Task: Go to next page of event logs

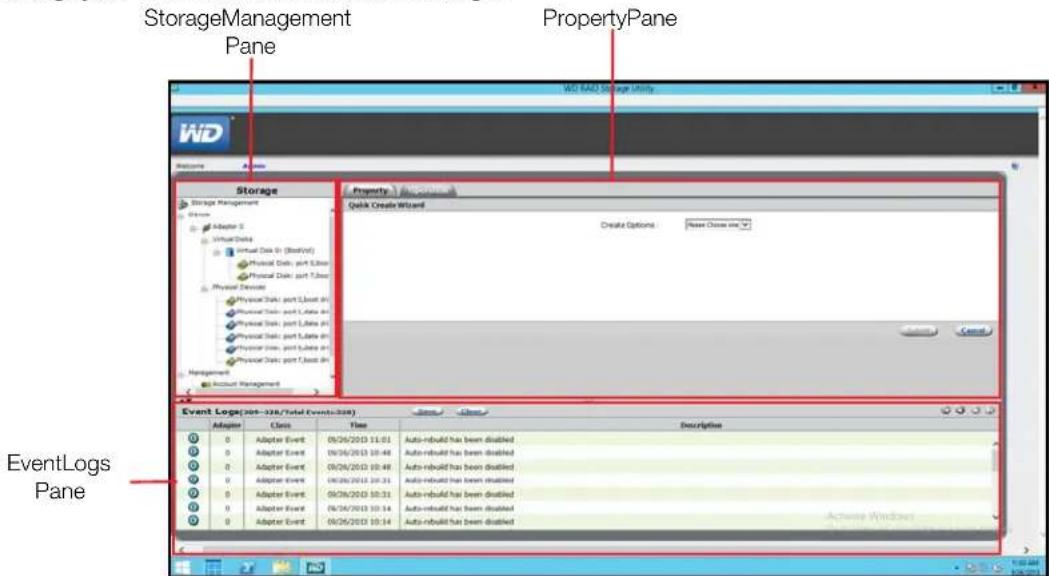Action: (976, 410)
